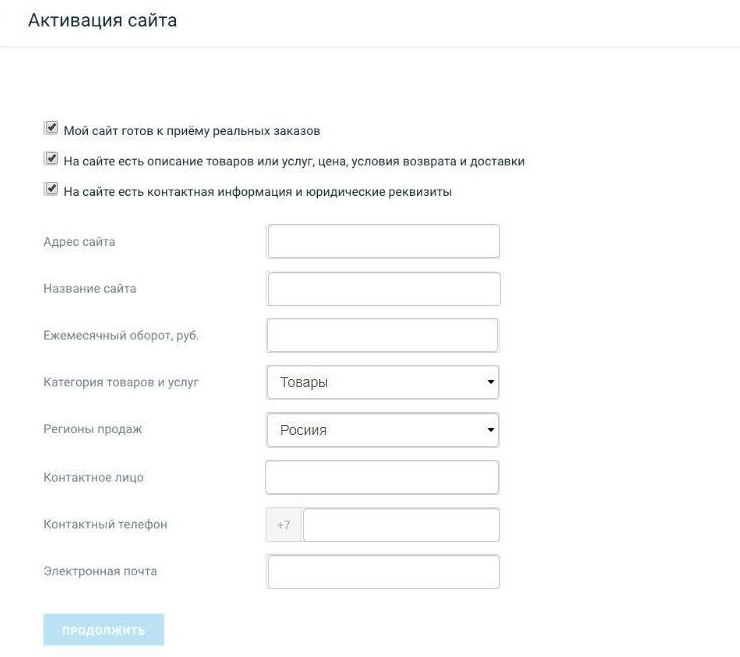Screen dimensions: 740x657
Task: Click the Контактное лицо text box
Action: tap(381, 477)
